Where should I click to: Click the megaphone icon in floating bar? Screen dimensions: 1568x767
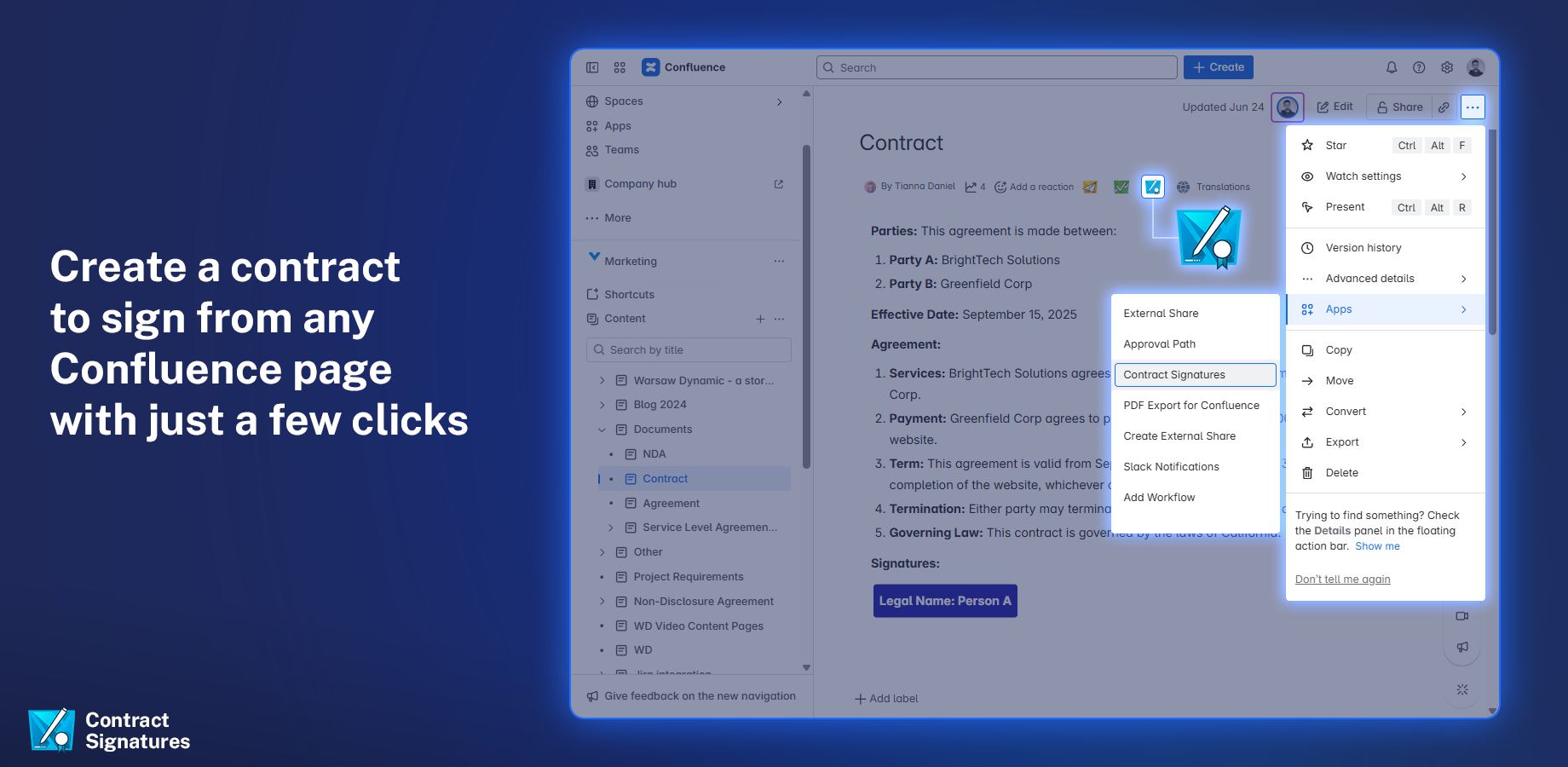point(1462,647)
